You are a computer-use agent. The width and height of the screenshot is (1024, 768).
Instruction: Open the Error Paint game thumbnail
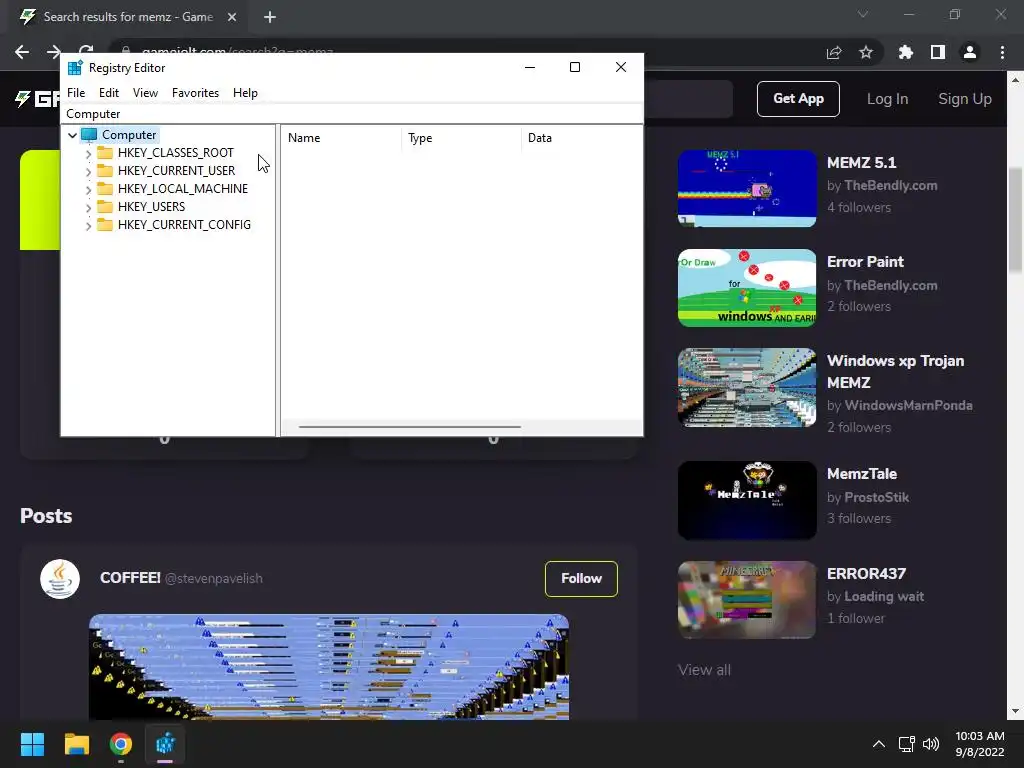[747, 287]
